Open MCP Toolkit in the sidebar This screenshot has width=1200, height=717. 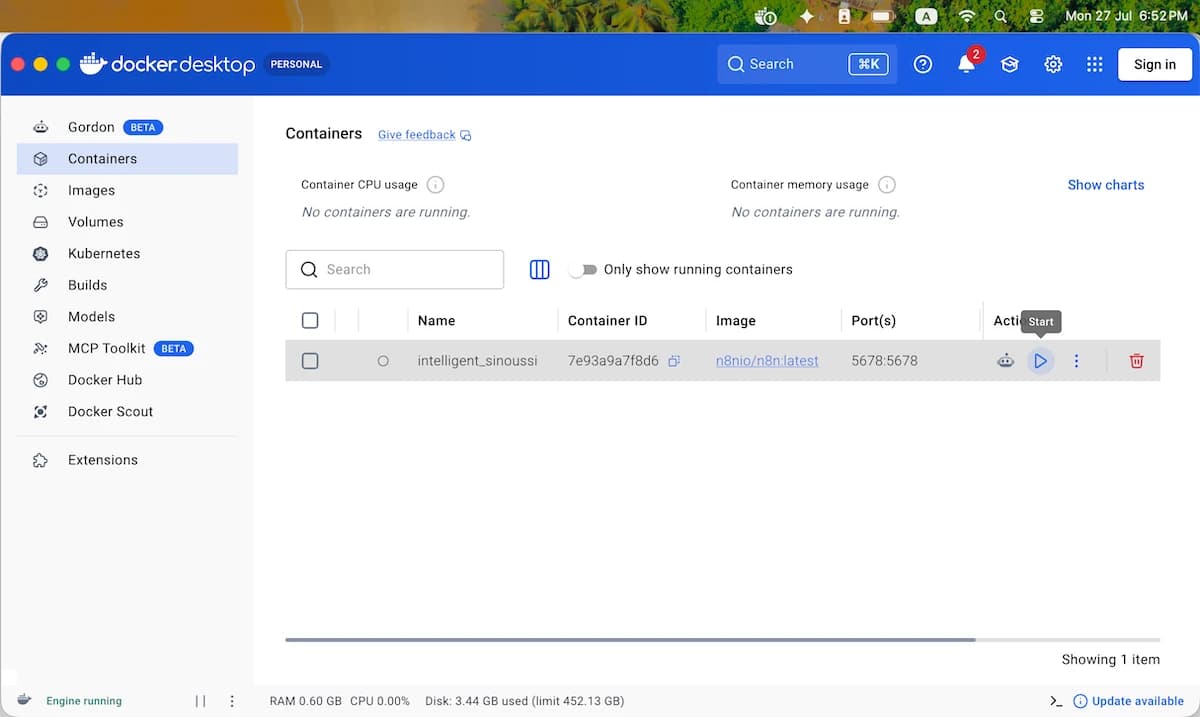pyautogui.click(x=127, y=348)
